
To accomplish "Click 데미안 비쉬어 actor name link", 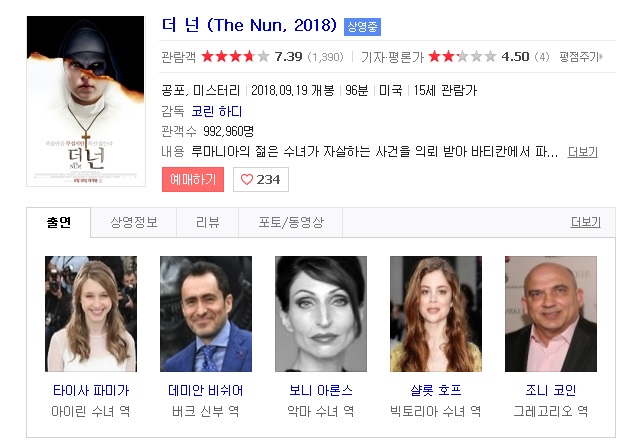I will [x=205, y=390].
